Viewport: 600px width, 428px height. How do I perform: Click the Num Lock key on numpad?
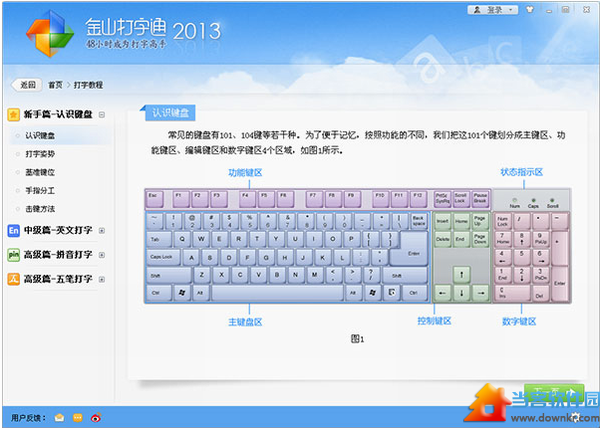pos(503,222)
